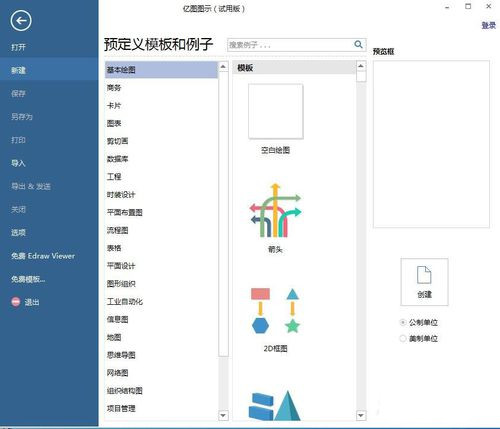Screen dimensions: 500x429
Task: Maximize the 亿图图示 window
Action: pos(468,6)
